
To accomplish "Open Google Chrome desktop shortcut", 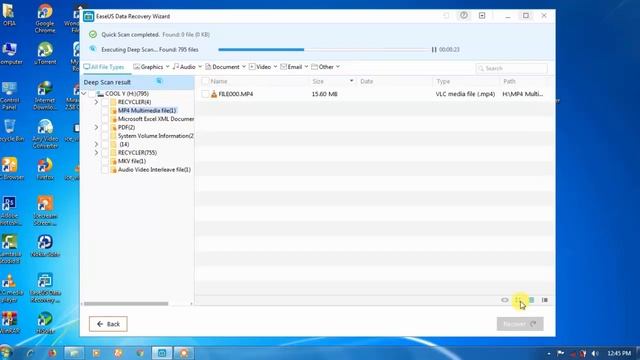I will coord(45,17).
